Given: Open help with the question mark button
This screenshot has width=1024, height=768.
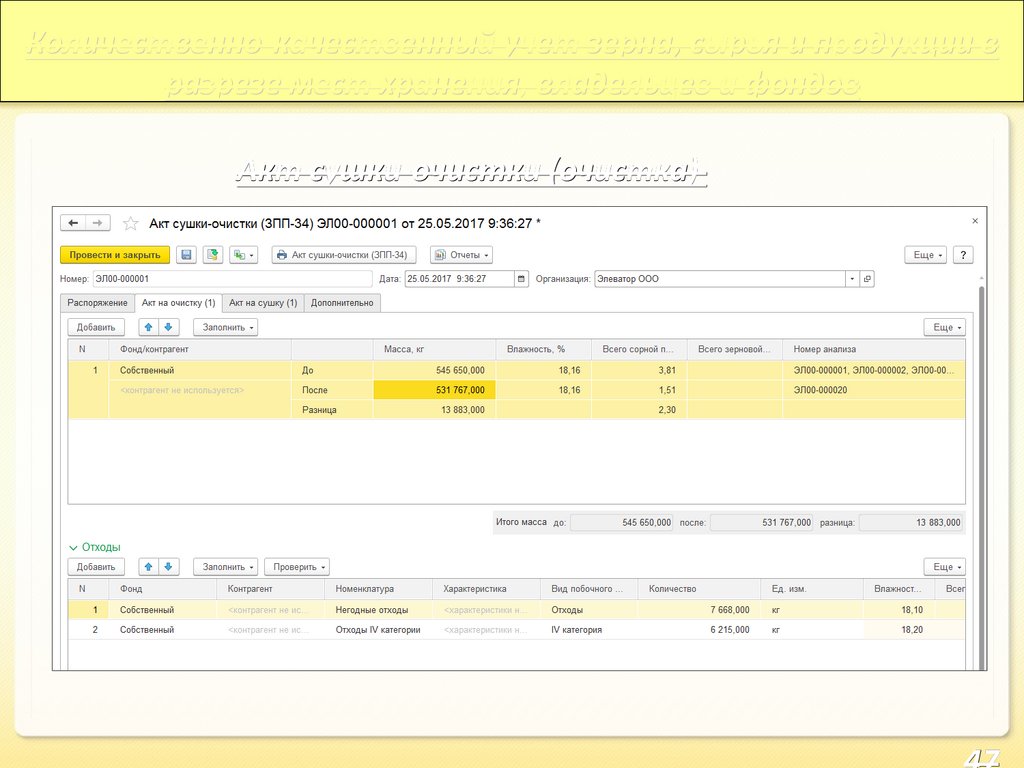Looking at the screenshot, I should [x=962, y=255].
